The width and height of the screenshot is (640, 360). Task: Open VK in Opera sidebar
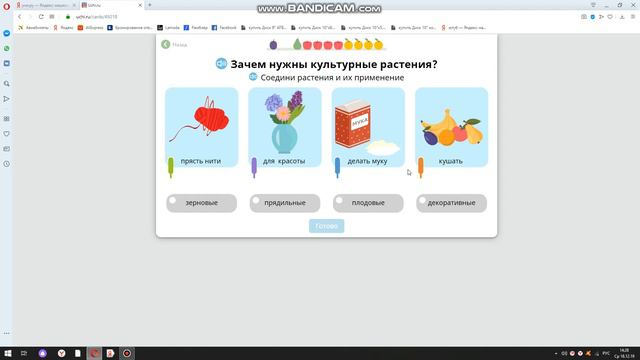point(7,64)
